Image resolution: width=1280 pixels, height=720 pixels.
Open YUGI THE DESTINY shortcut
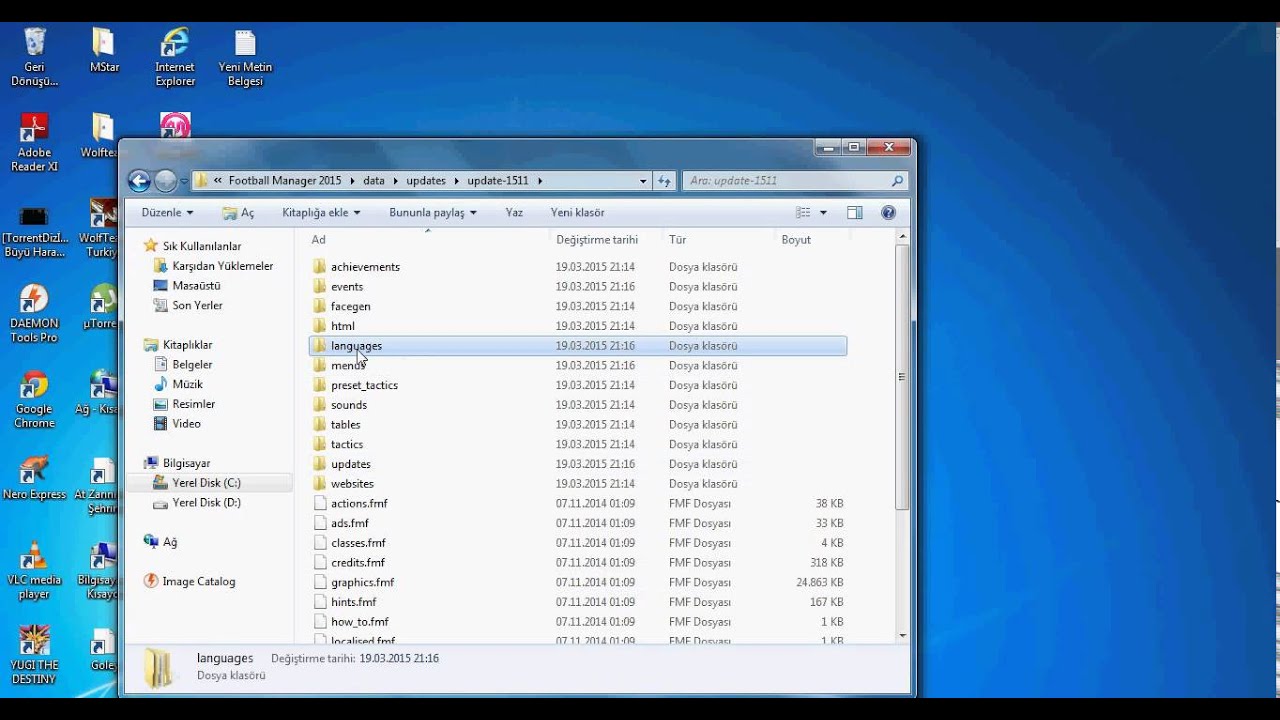tap(34, 656)
